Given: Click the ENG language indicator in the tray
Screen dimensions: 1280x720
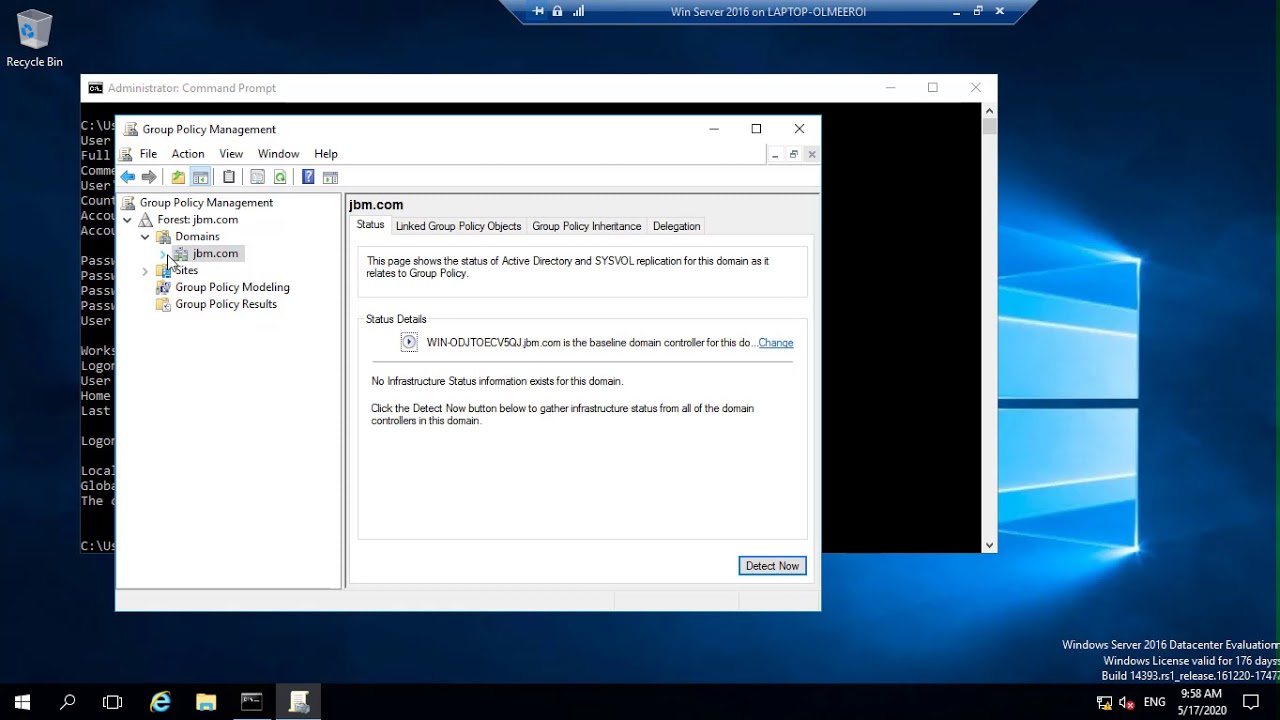Looking at the screenshot, I should click(x=1155, y=702).
